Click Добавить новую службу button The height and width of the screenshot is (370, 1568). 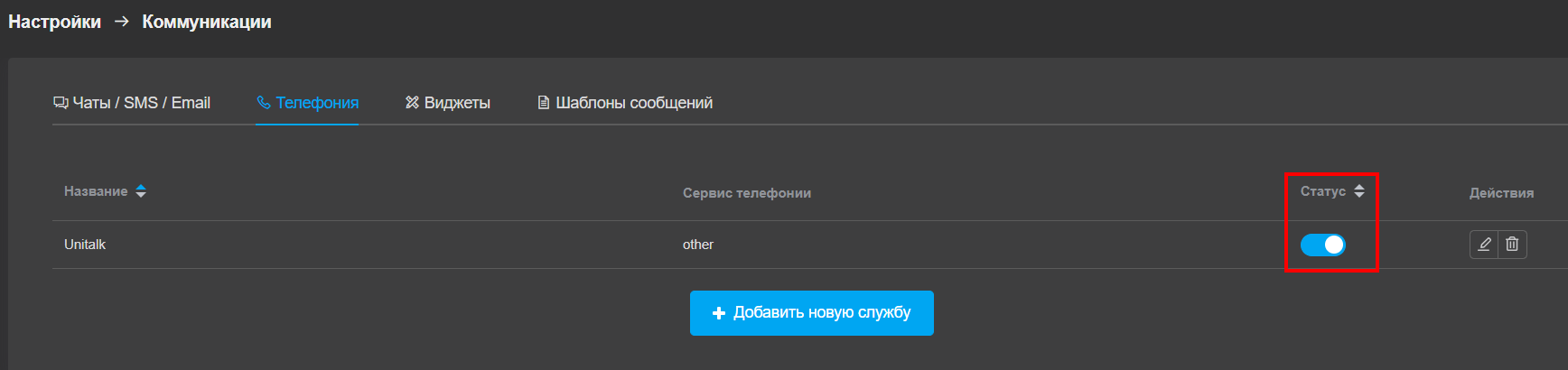point(812,313)
